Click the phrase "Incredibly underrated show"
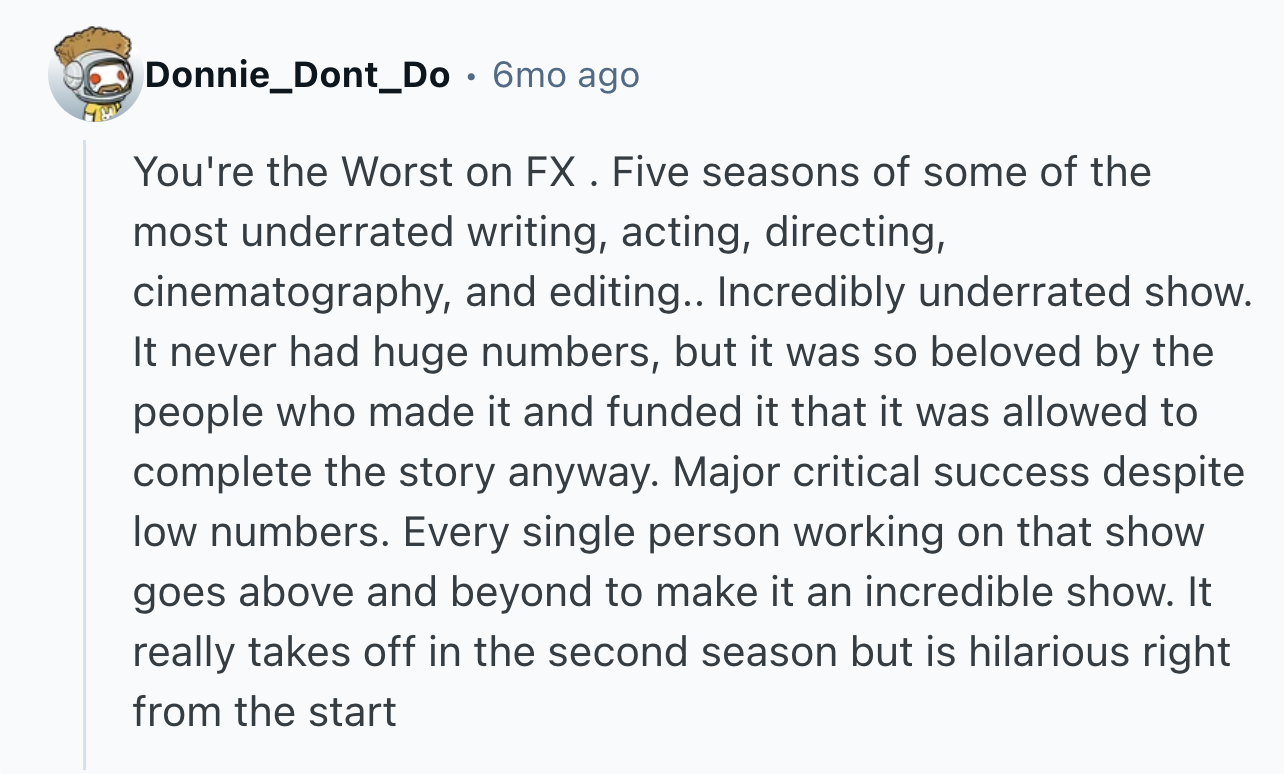 [983, 293]
